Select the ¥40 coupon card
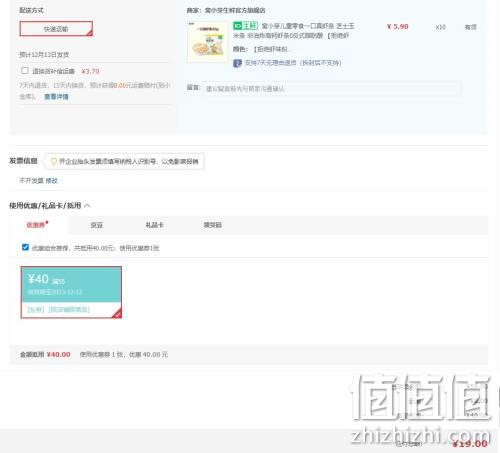The width and height of the screenshot is (500, 453). click(71, 292)
